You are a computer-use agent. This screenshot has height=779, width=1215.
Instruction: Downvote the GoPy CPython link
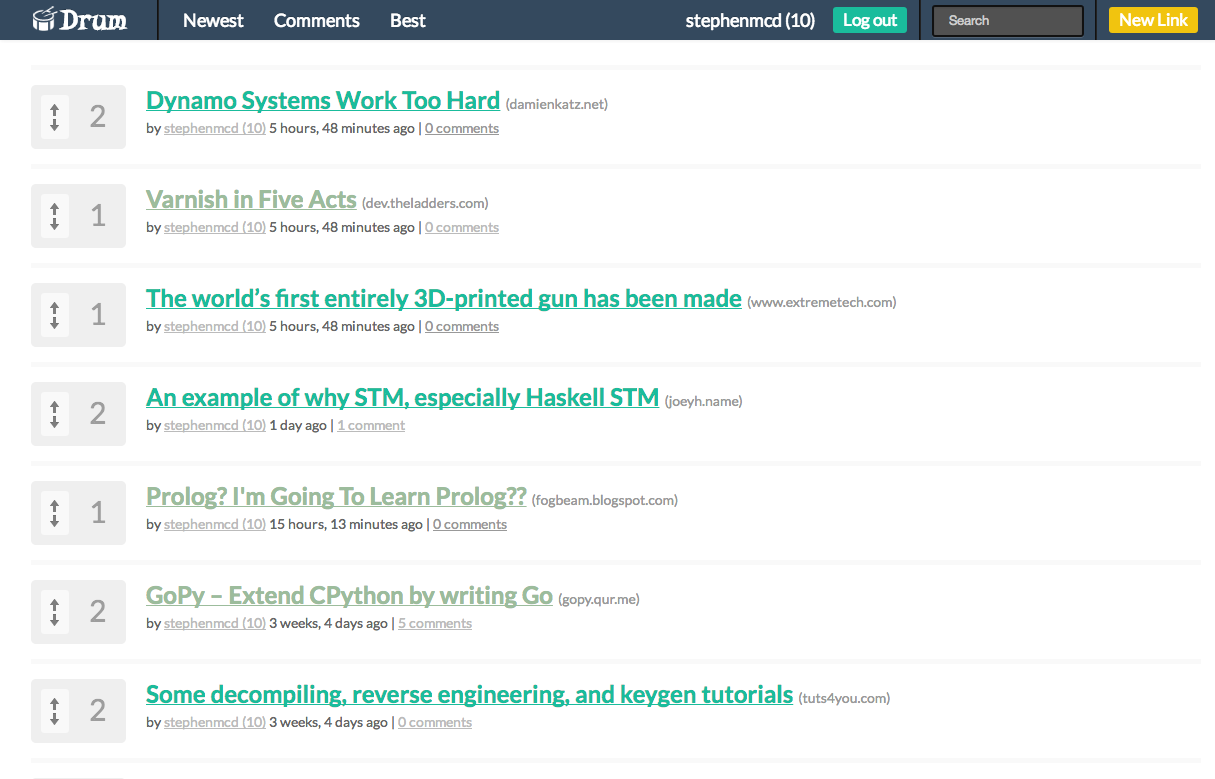[x=55, y=620]
